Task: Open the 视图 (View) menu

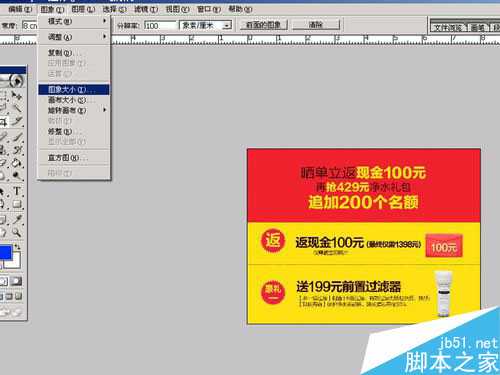Action: point(177,9)
